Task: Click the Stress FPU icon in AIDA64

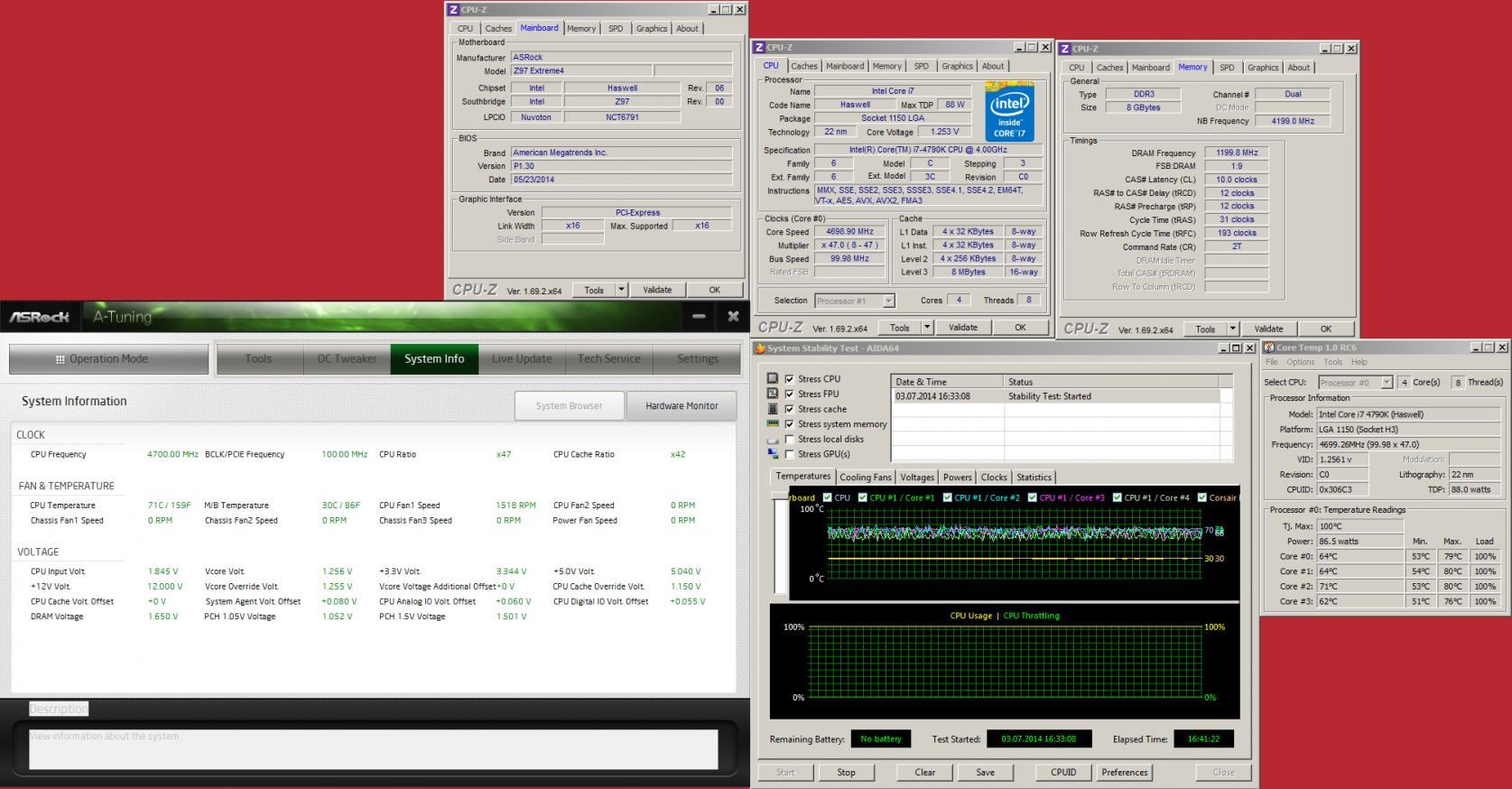Action: (773, 394)
